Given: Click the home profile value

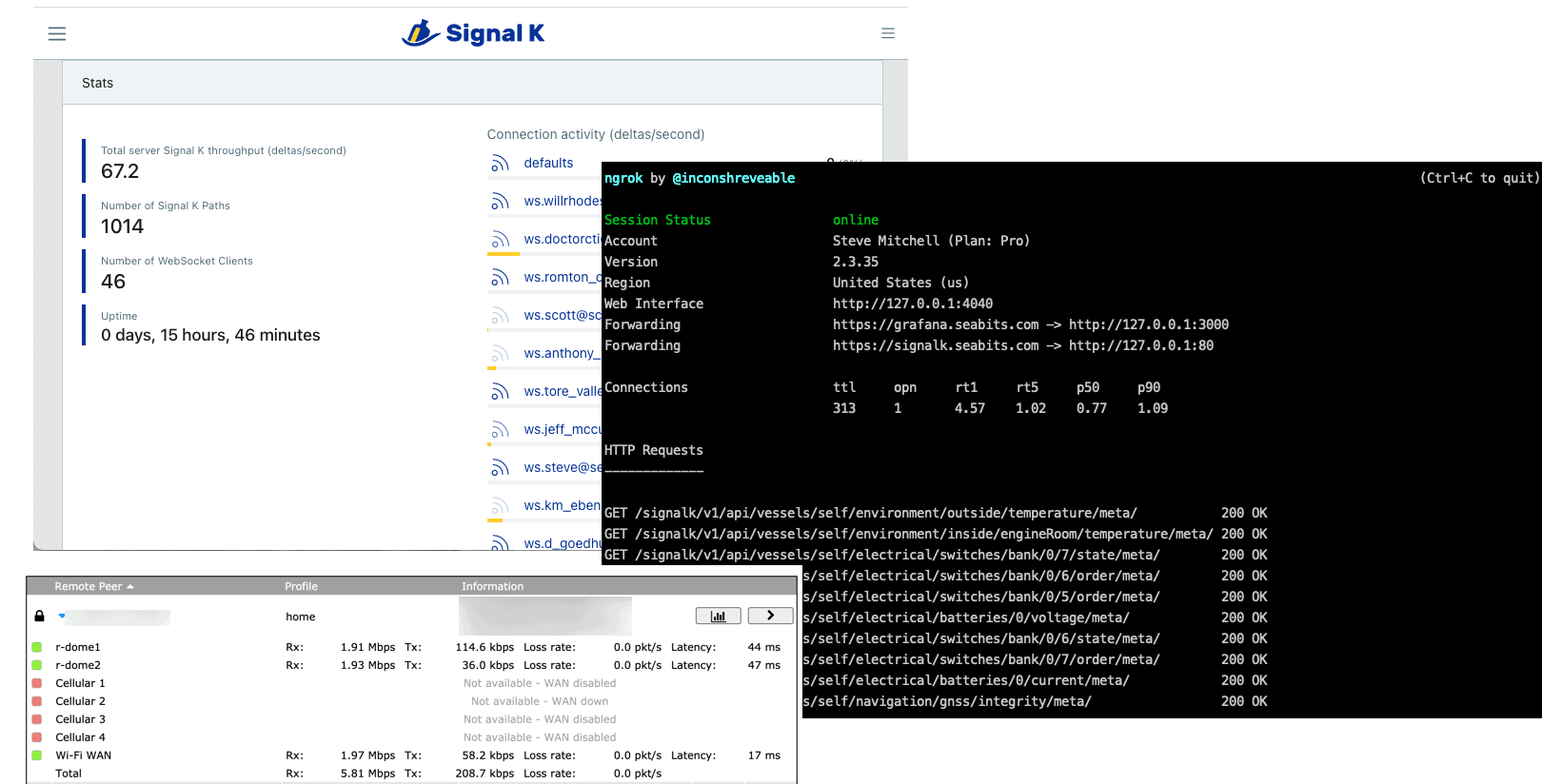Looking at the screenshot, I should point(301,617).
